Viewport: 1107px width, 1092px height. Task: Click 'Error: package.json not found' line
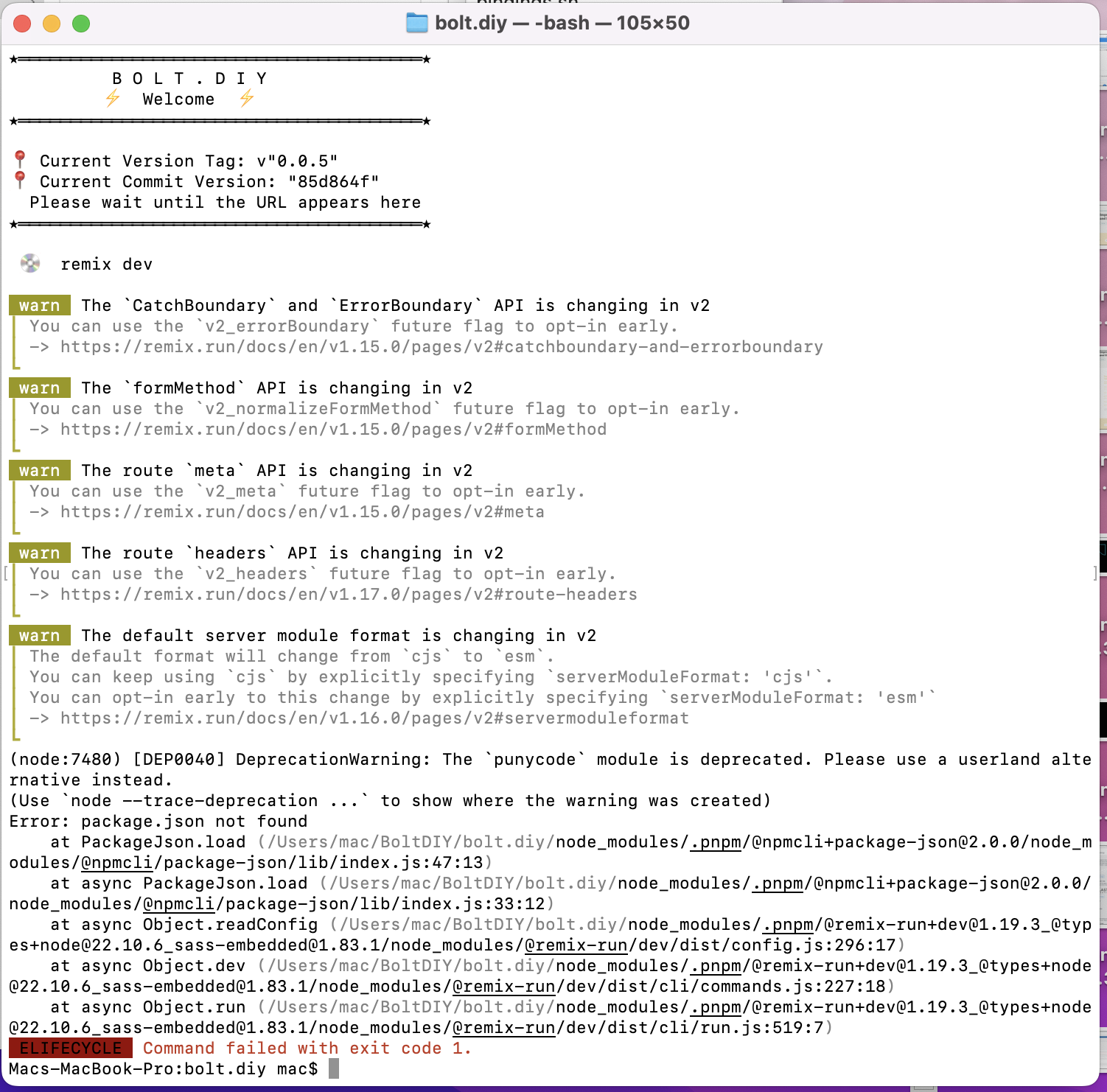[x=158, y=822]
